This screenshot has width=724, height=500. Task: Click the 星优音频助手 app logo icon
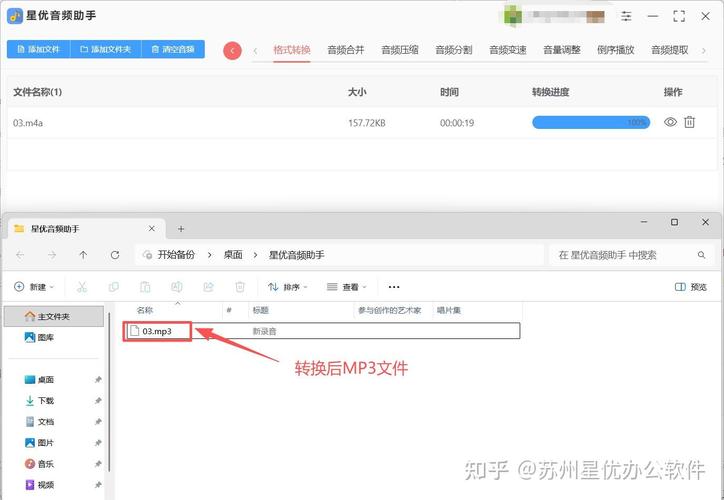coord(15,16)
